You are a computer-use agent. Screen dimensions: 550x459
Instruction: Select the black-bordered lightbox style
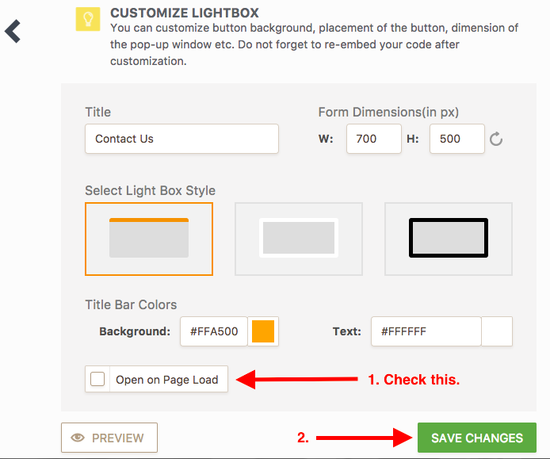(x=448, y=239)
